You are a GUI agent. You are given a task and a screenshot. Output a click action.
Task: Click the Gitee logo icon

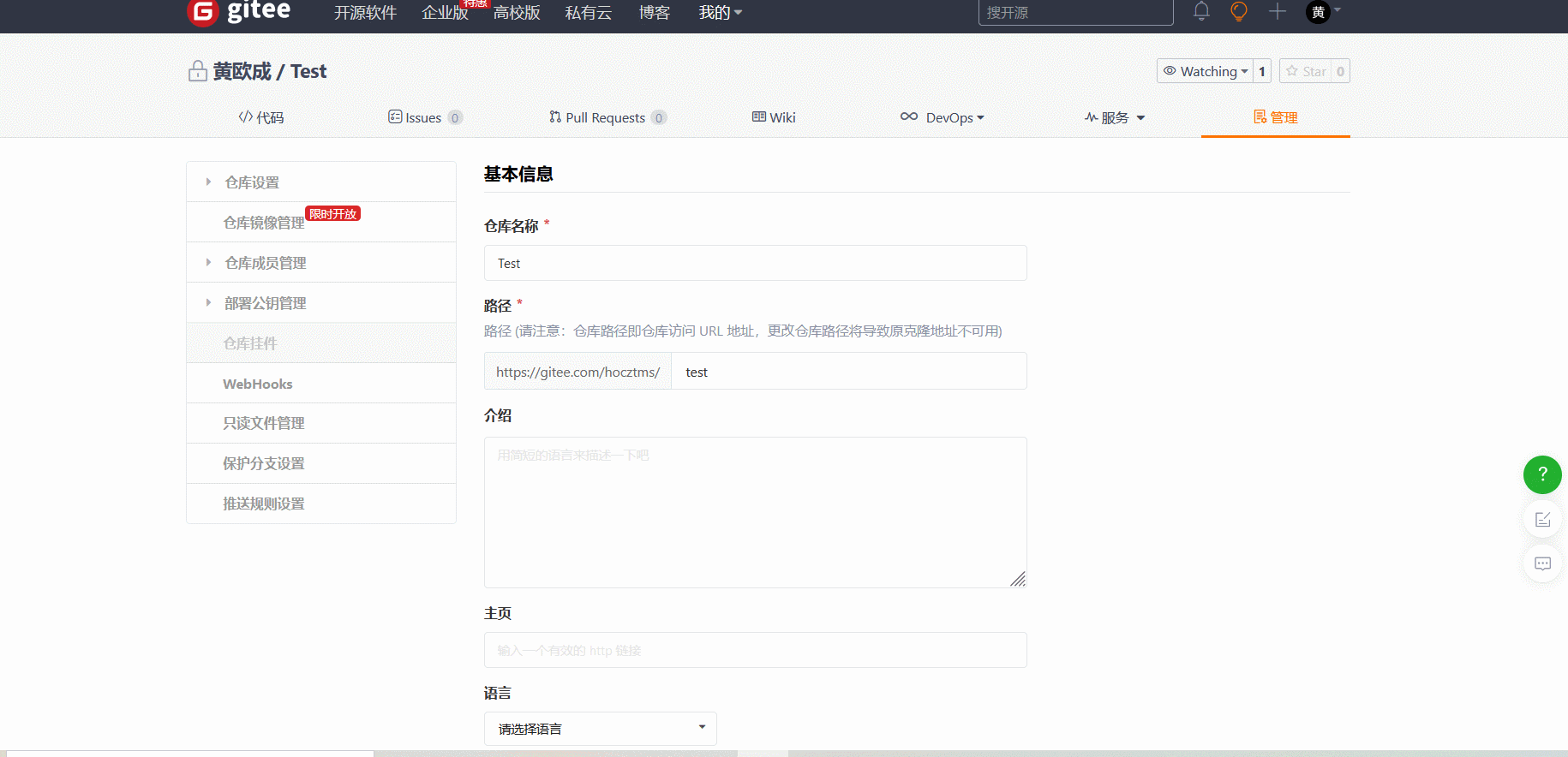pyautogui.click(x=203, y=12)
